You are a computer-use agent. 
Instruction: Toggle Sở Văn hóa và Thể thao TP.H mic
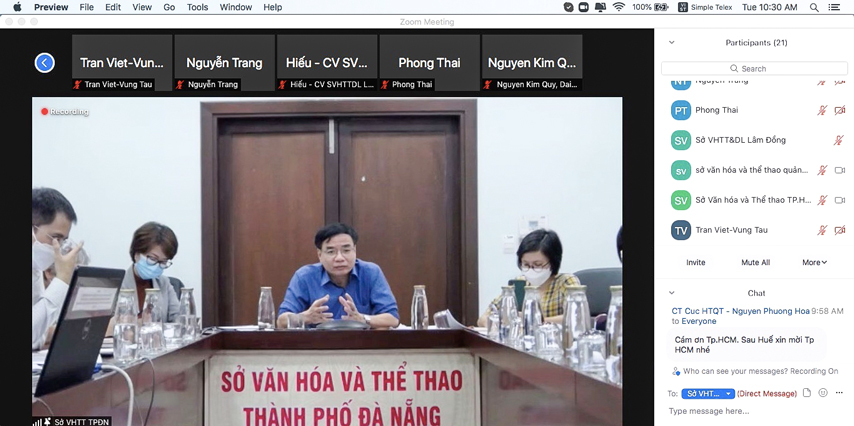pos(822,200)
